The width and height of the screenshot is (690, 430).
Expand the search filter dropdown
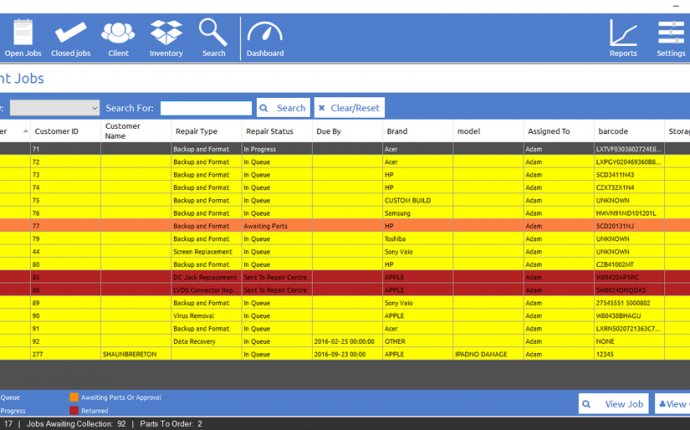click(x=55, y=108)
